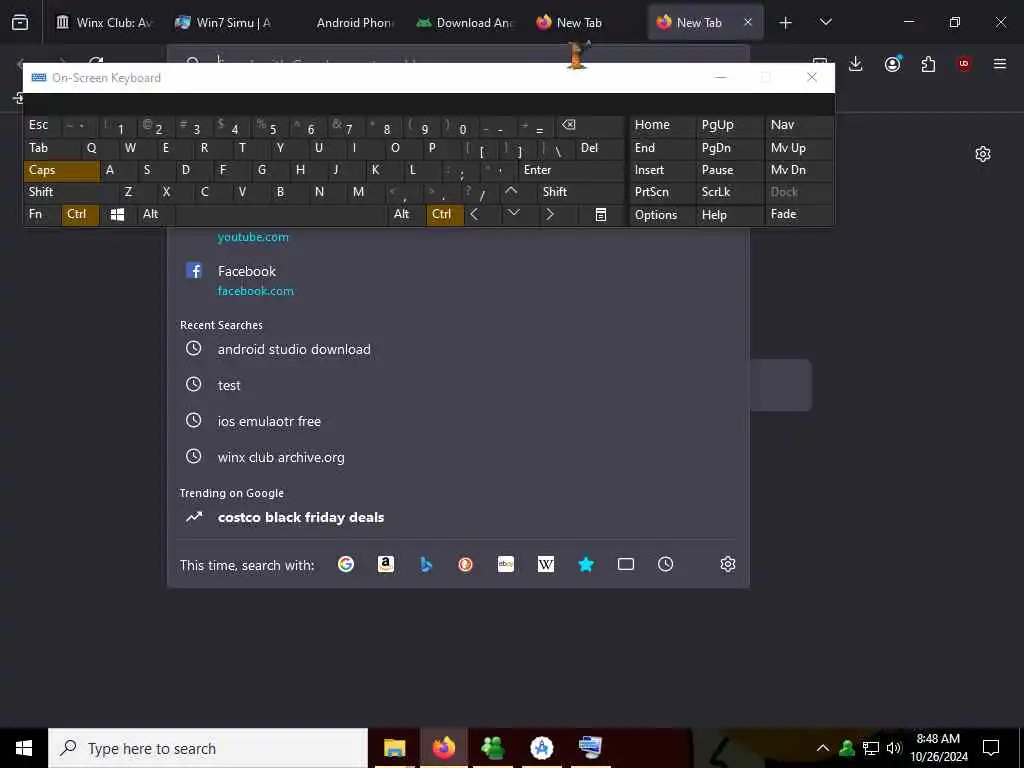The height and width of the screenshot is (768, 1024).
Task: Click down arrow key on On-Screen Keyboard
Action: 514,214
